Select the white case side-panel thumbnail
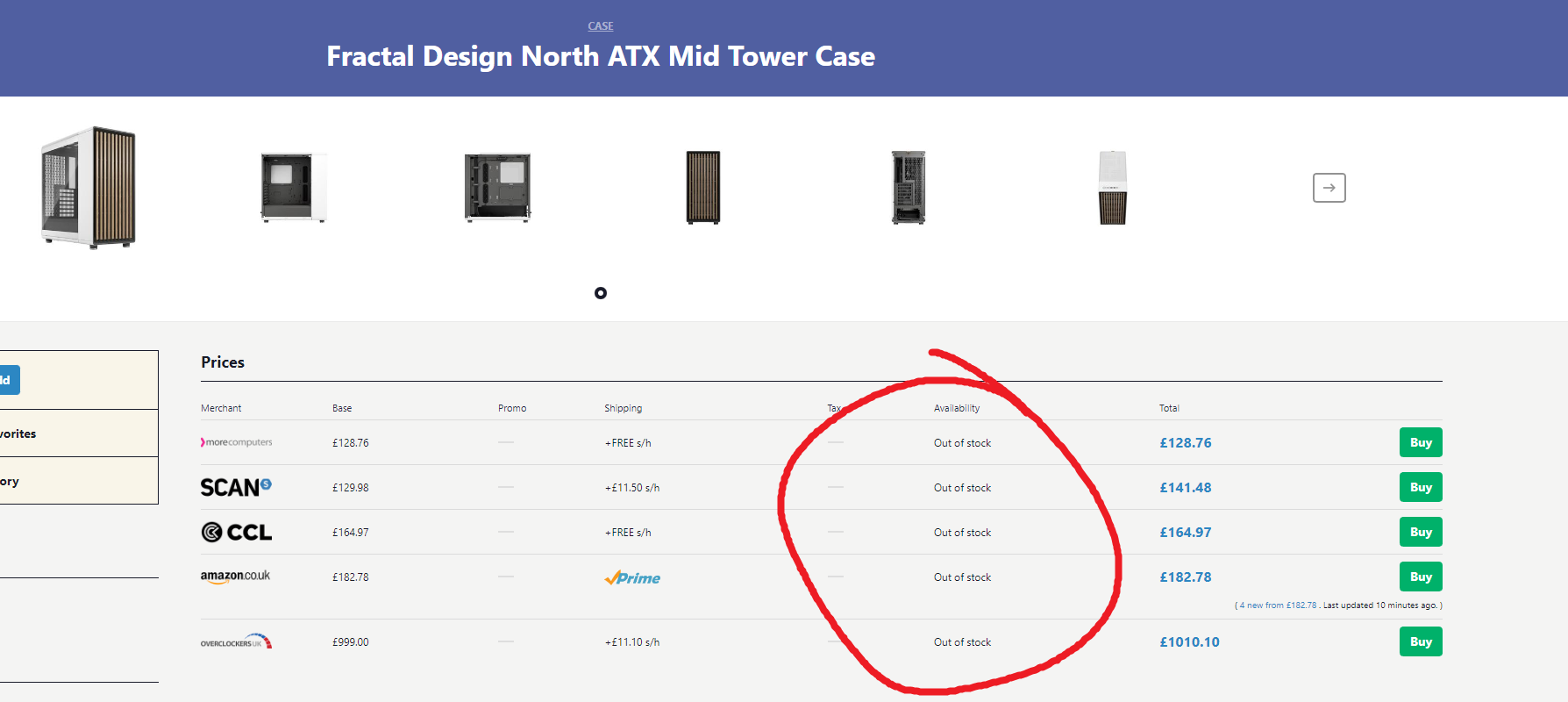 [x=294, y=188]
